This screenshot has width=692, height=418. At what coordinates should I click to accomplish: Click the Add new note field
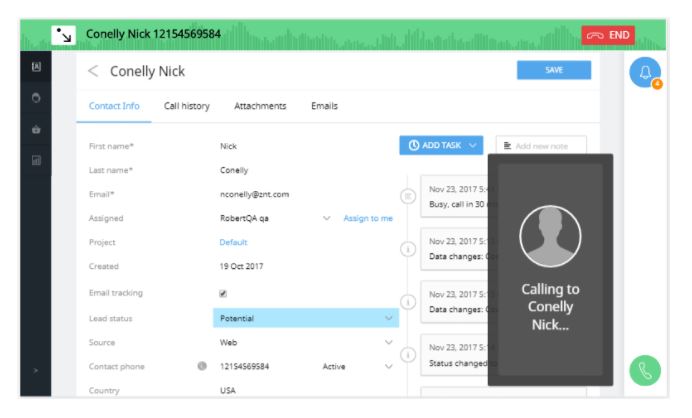click(541, 146)
